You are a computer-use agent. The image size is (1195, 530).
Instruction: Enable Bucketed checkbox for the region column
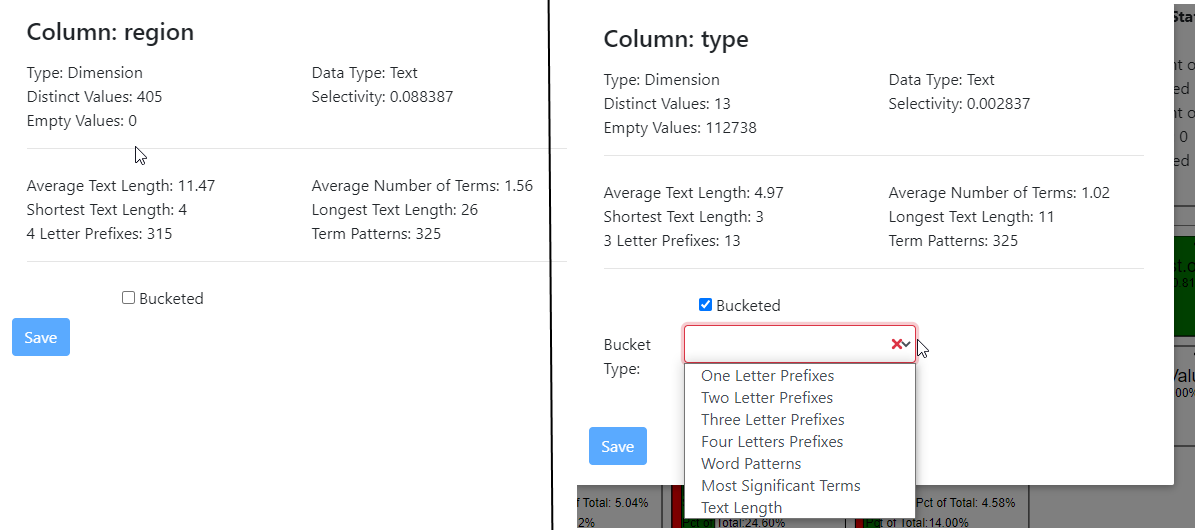coord(128,298)
